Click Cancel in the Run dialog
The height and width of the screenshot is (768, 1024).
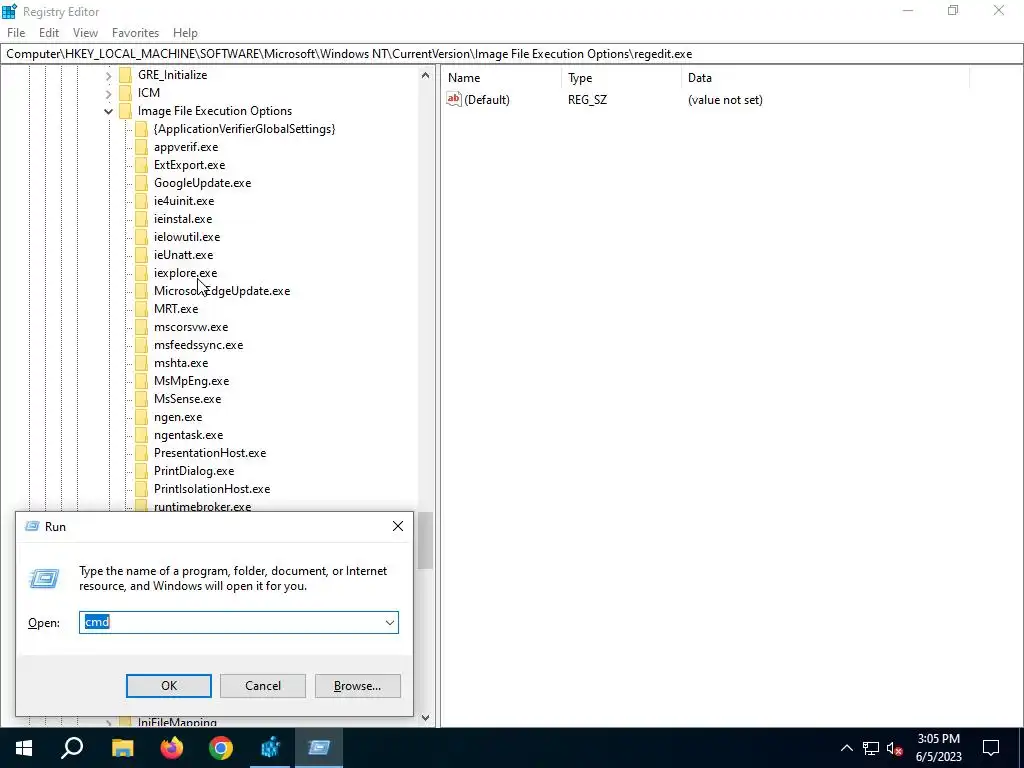263,685
